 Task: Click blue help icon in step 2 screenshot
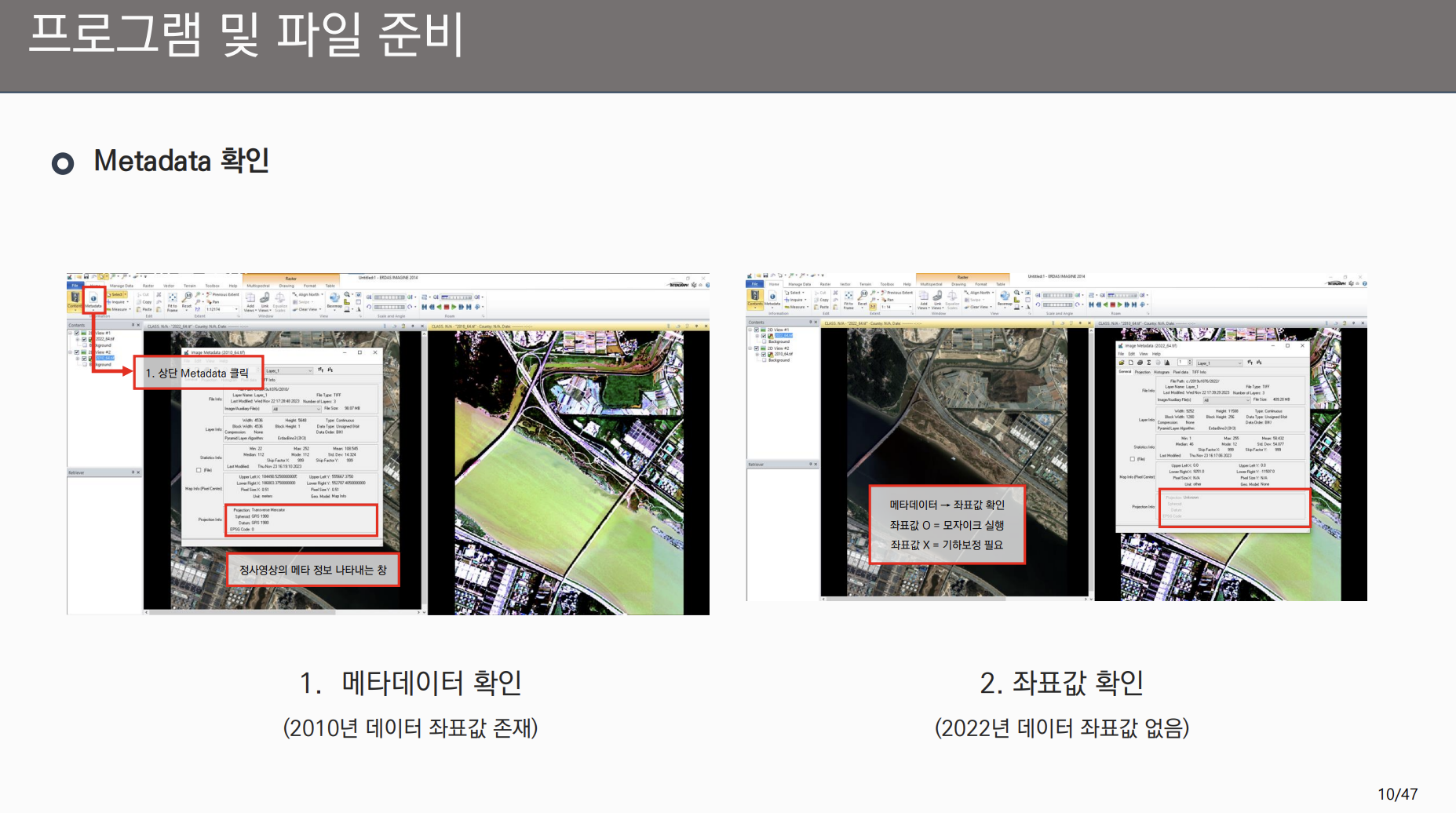click(x=1364, y=283)
